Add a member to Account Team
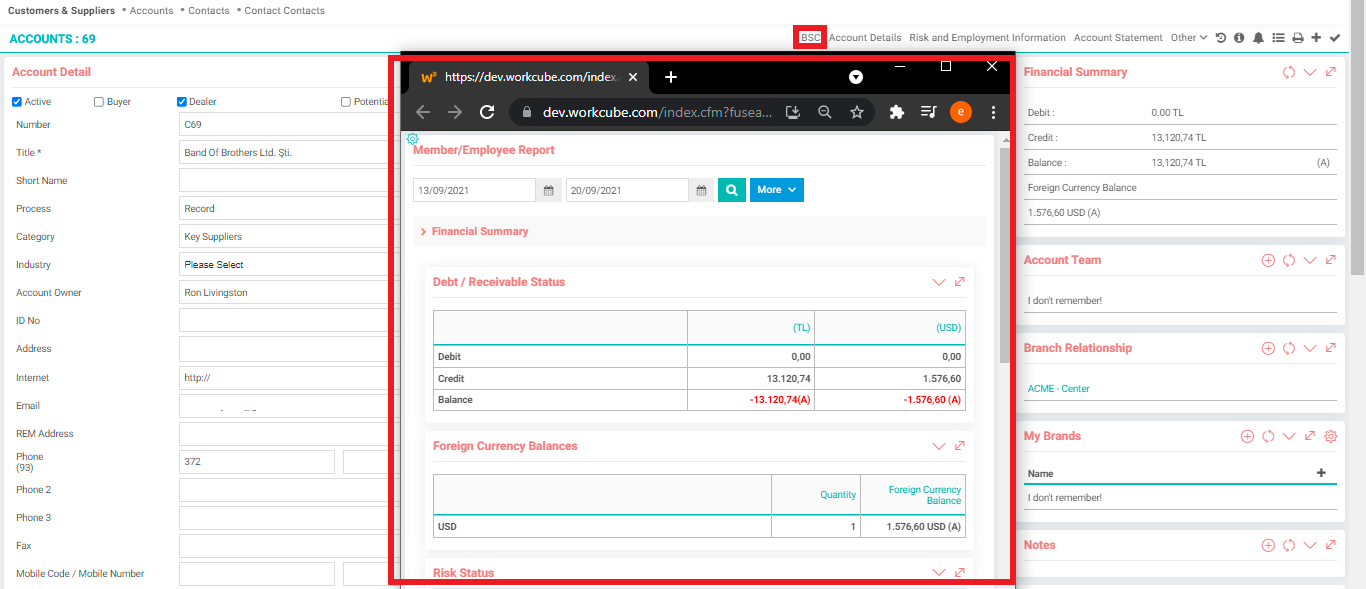Image resolution: width=1366 pixels, height=589 pixels. [1268, 260]
